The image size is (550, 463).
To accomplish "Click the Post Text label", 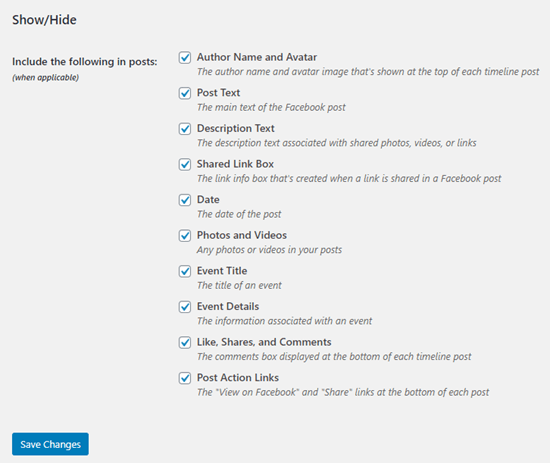I will (218, 93).
